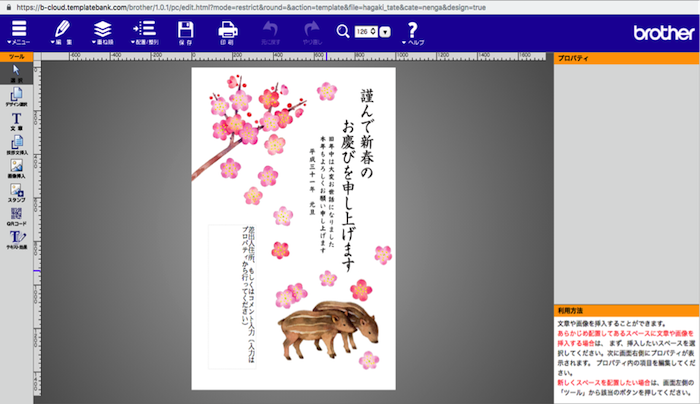This screenshot has height=404, width=700.
Task: Click the vertical ruler blue position marker
Action: pyautogui.click(x=37, y=271)
